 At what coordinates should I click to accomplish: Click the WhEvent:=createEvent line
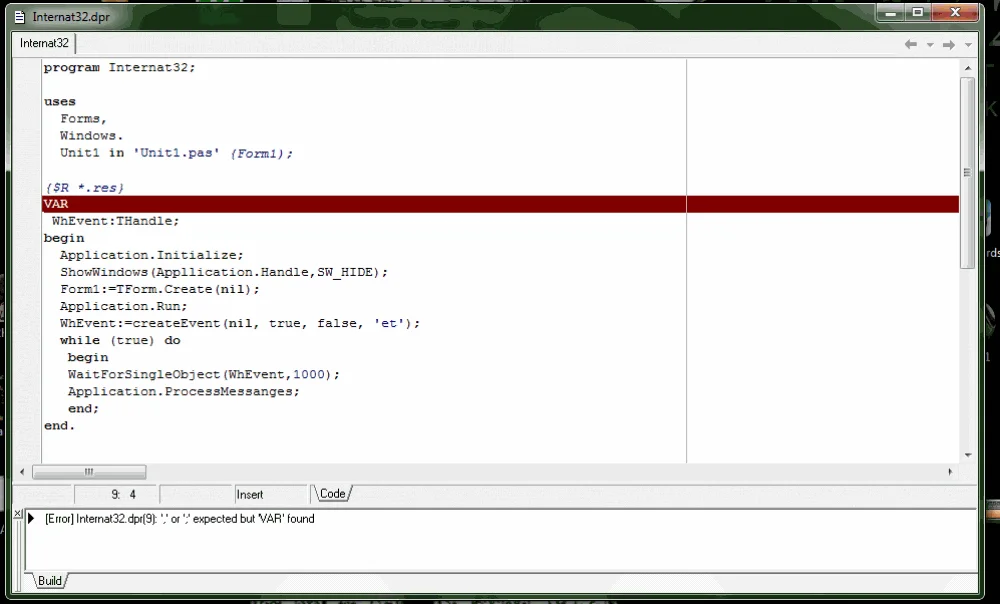(x=240, y=323)
